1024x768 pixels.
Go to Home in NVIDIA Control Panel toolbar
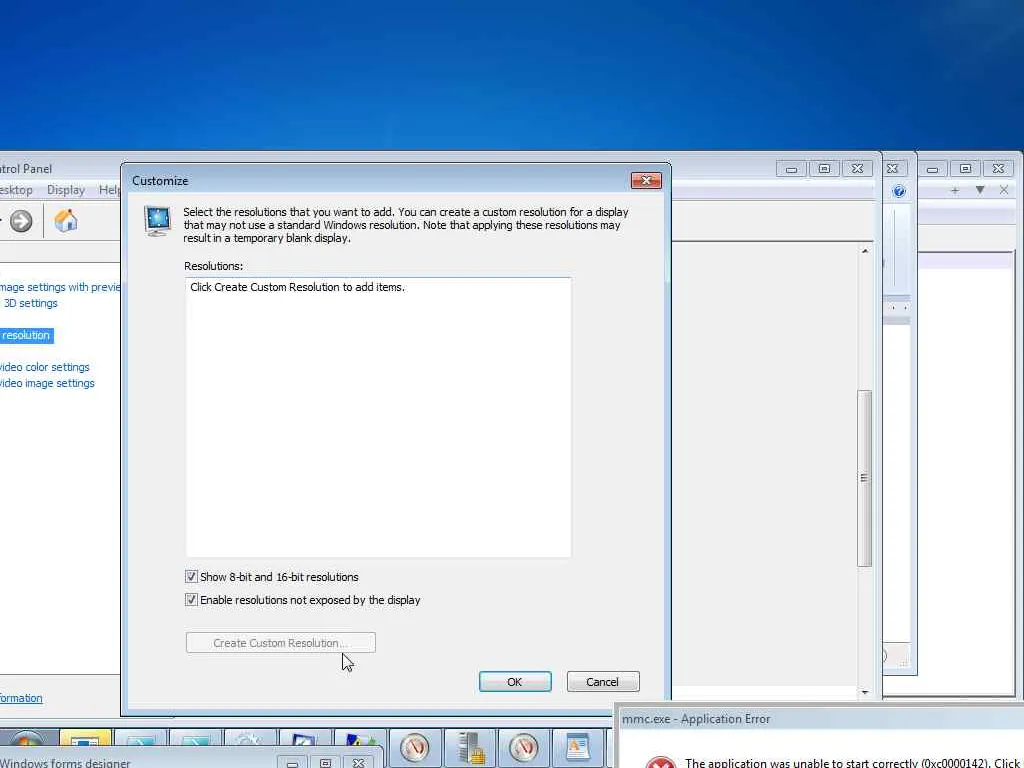[65, 221]
